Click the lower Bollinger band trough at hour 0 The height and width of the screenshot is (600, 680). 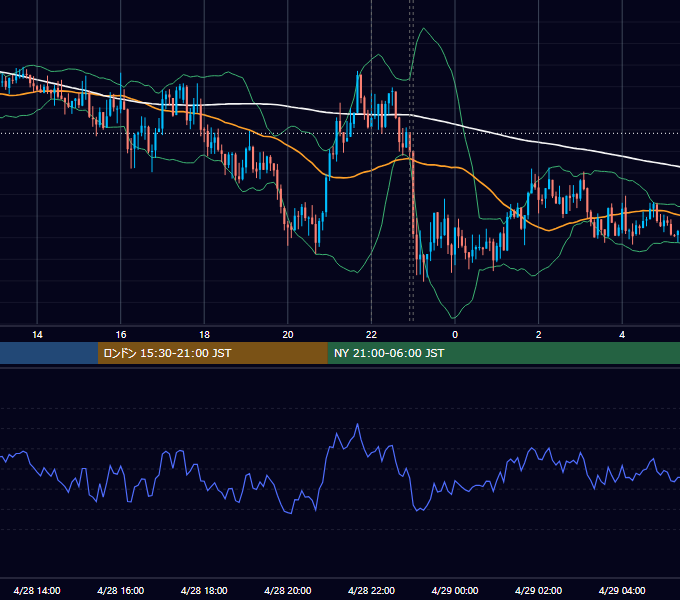pyautogui.click(x=454, y=318)
